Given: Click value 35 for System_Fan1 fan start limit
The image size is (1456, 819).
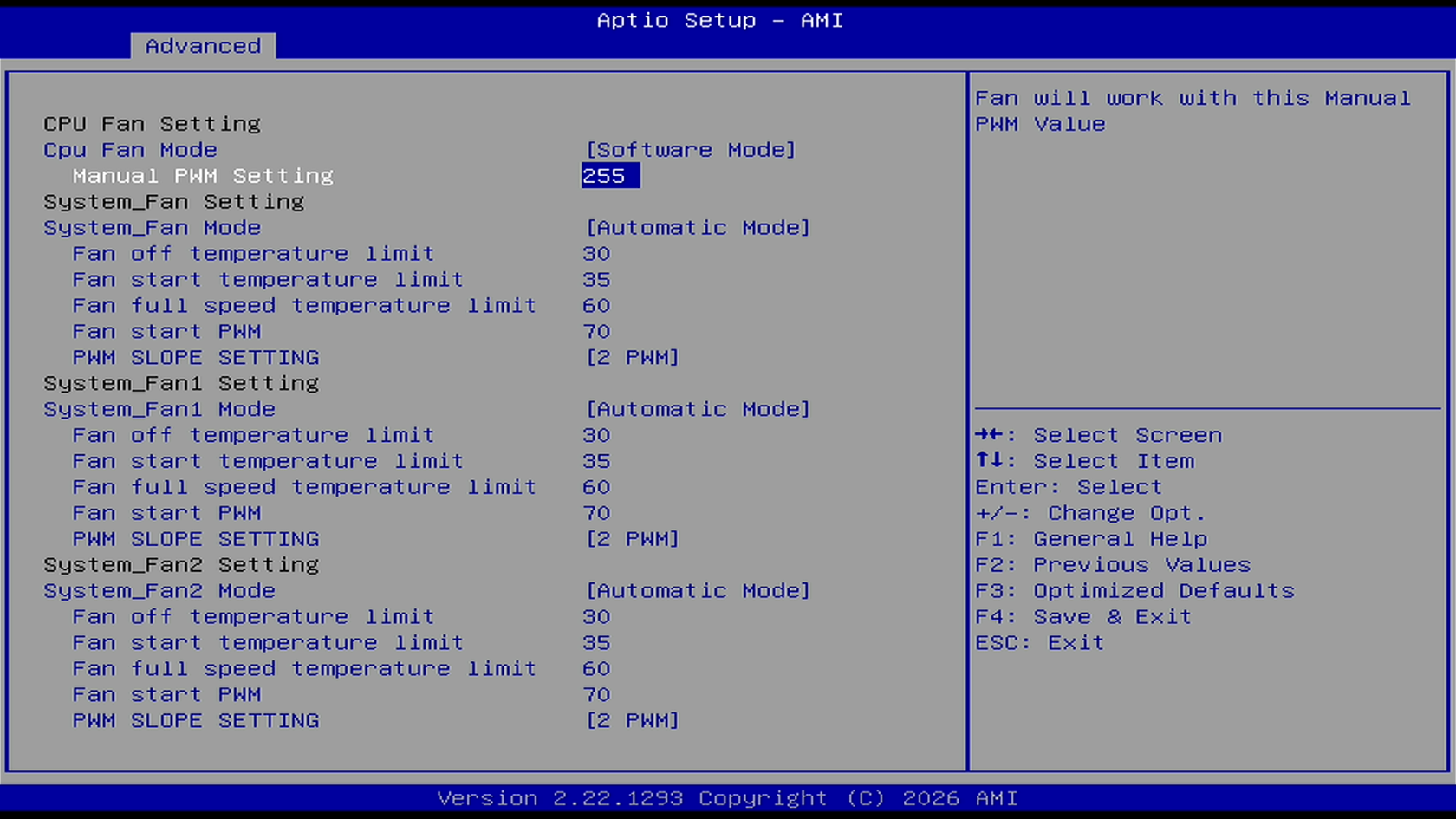Looking at the screenshot, I should coord(596,461).
